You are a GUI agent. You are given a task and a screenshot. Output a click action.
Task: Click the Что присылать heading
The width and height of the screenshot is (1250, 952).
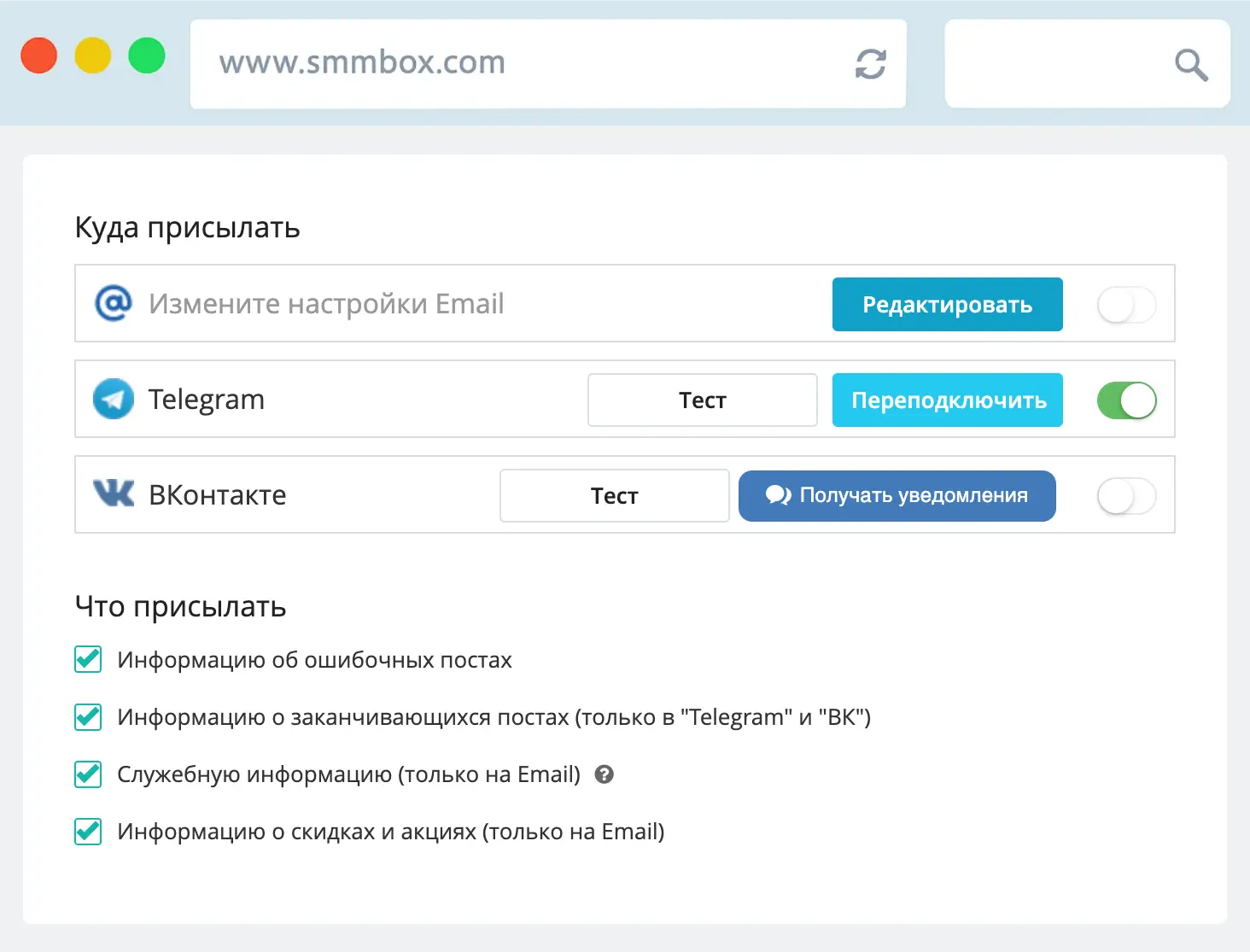180,606
